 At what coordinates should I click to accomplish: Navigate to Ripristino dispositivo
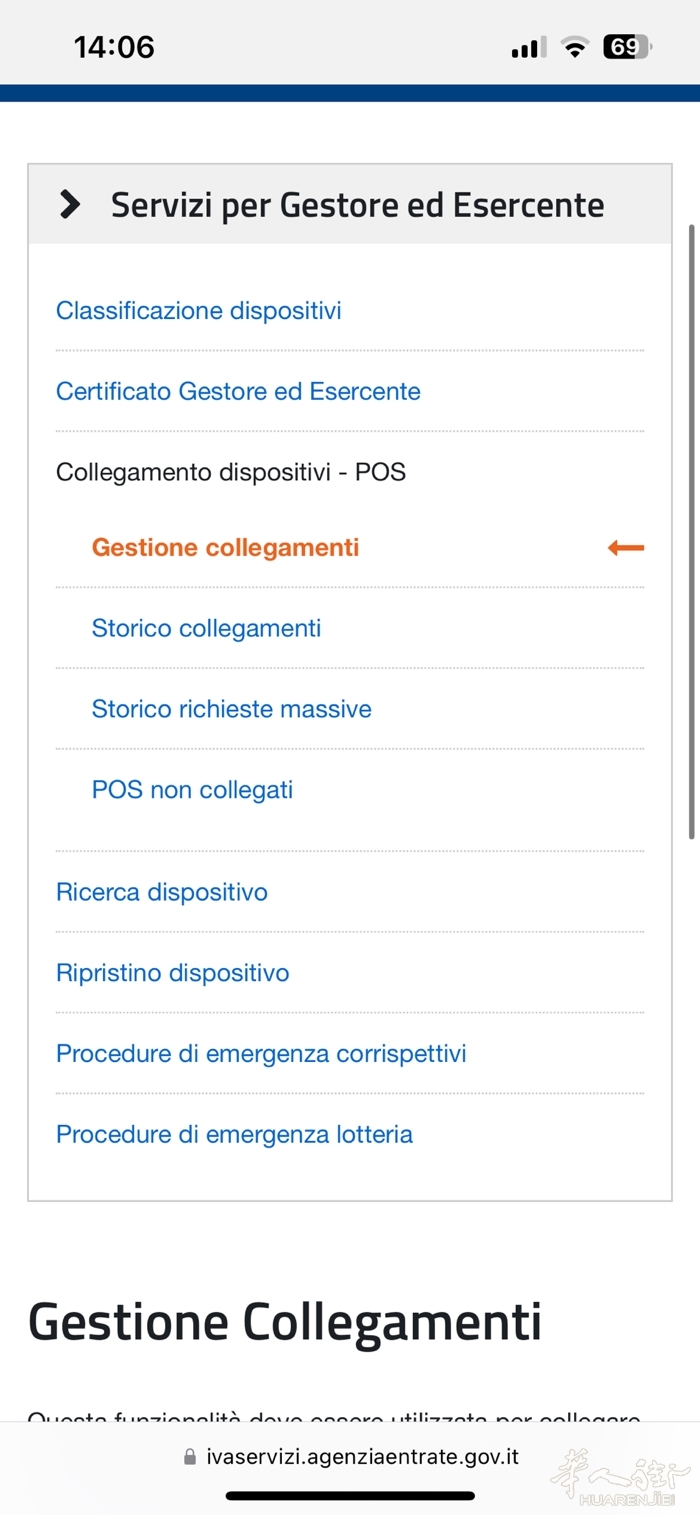[172, 973]
